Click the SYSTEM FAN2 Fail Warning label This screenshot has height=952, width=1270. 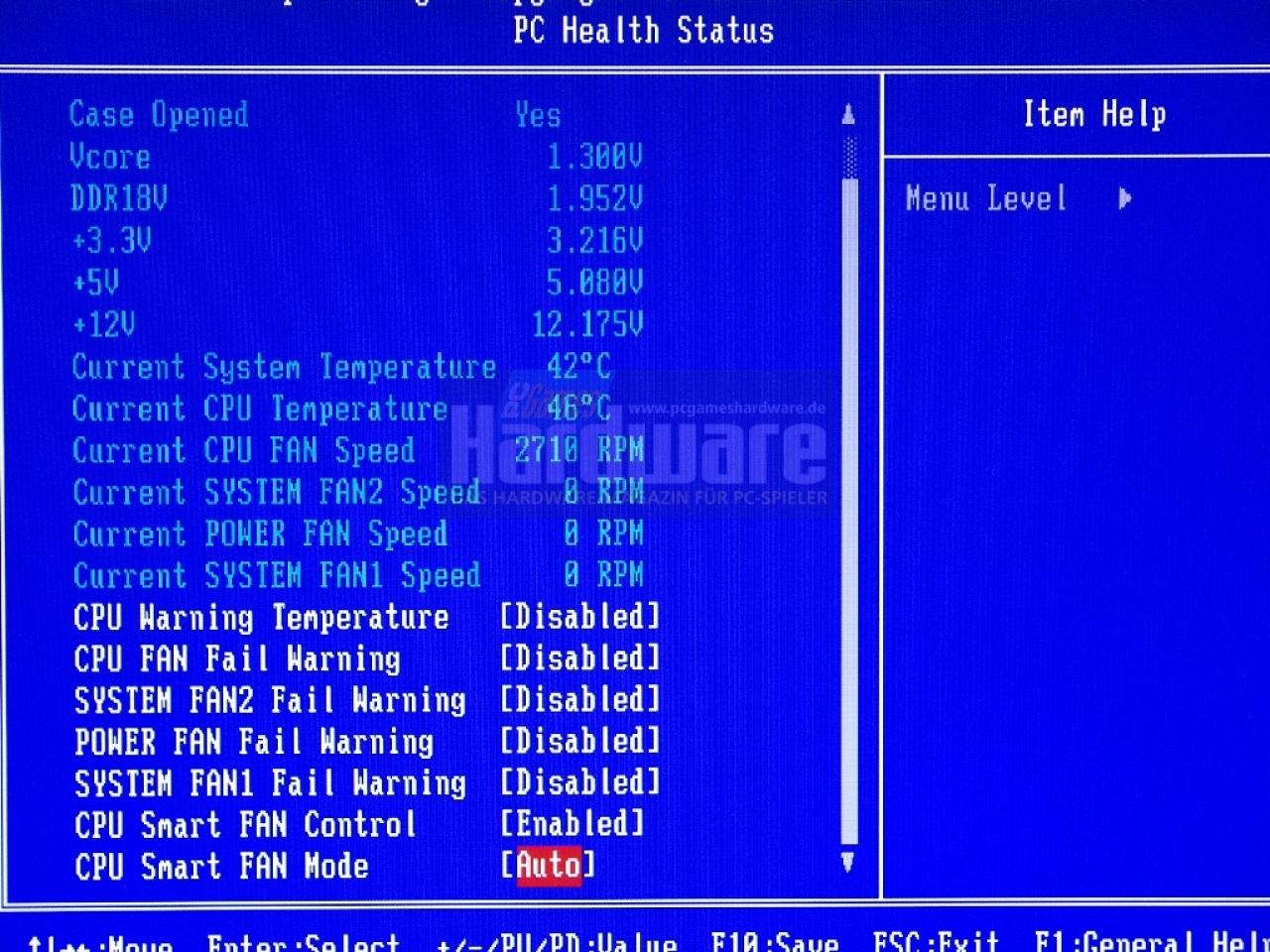click(270, 701)
